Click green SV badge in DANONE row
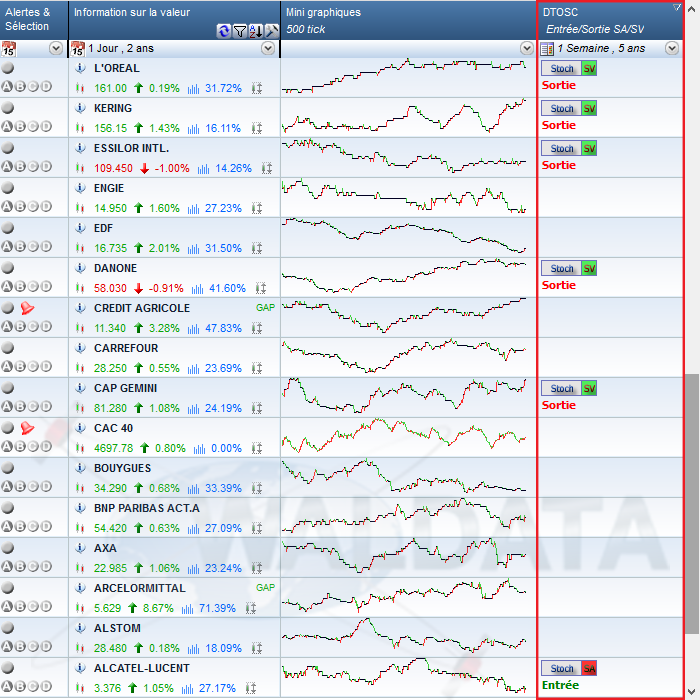Viewport: 700px width, 700px height. [589, 268]
